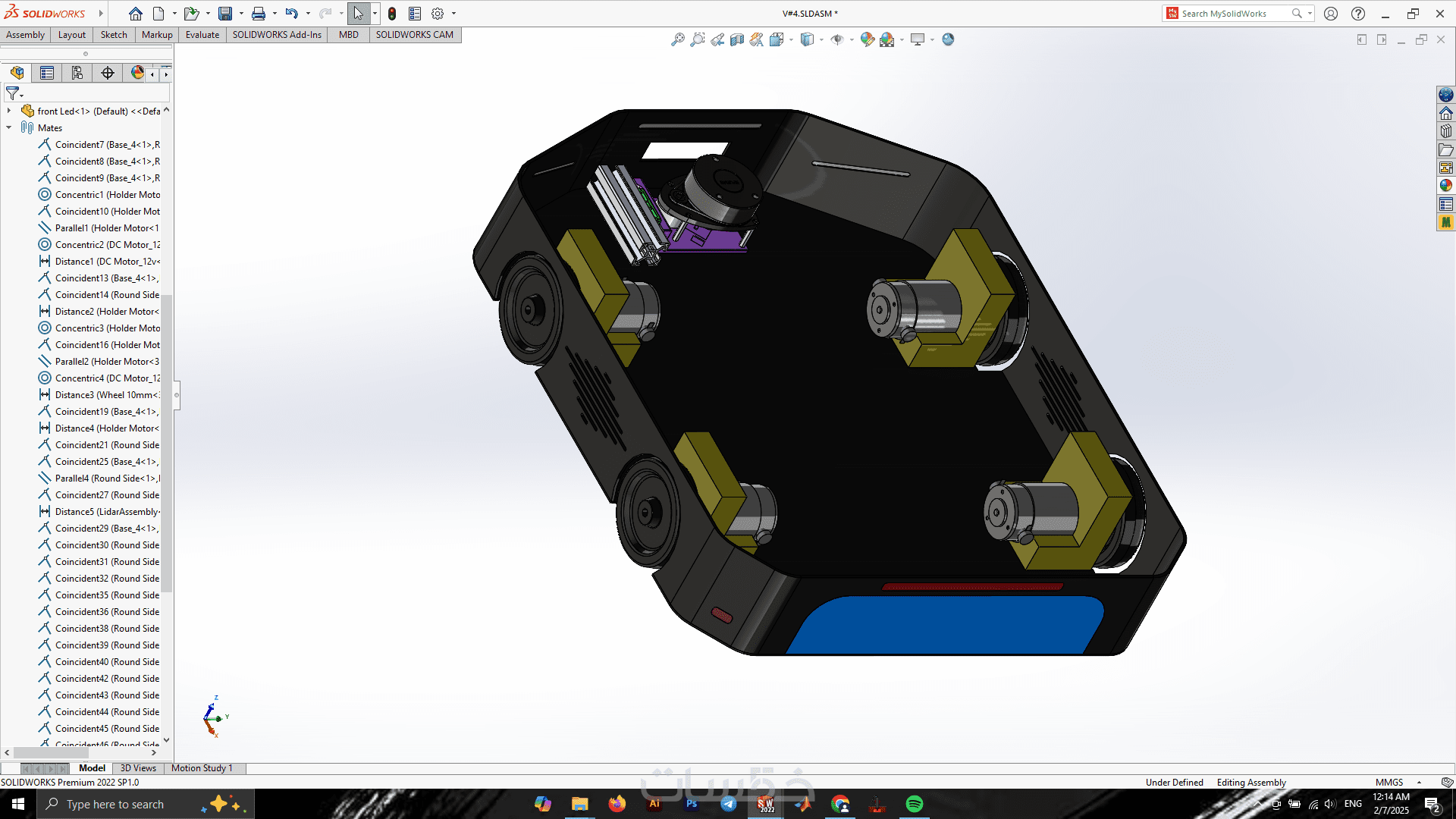The height and width of the screenshot is (819, 1456).
Task: Click the Rebuild traffic light icon
Action: pyautogui.click(x=392, y=14)
